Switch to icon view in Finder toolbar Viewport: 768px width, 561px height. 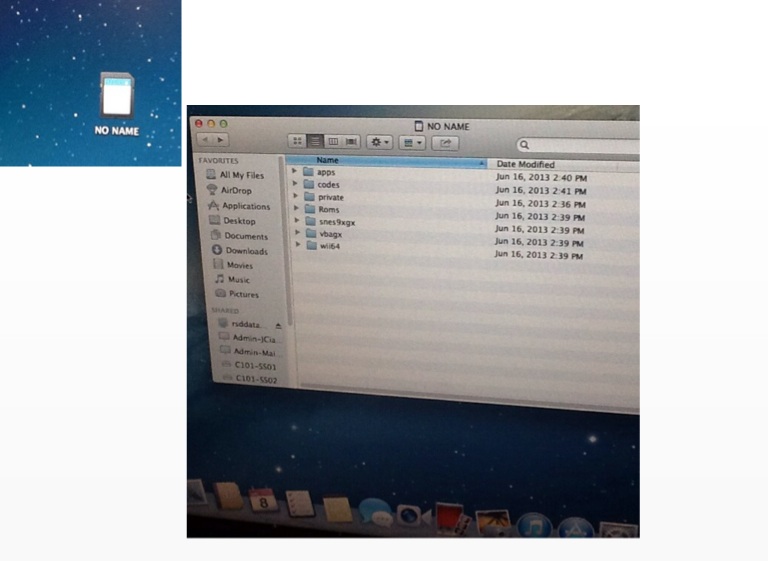click(296, 142)
